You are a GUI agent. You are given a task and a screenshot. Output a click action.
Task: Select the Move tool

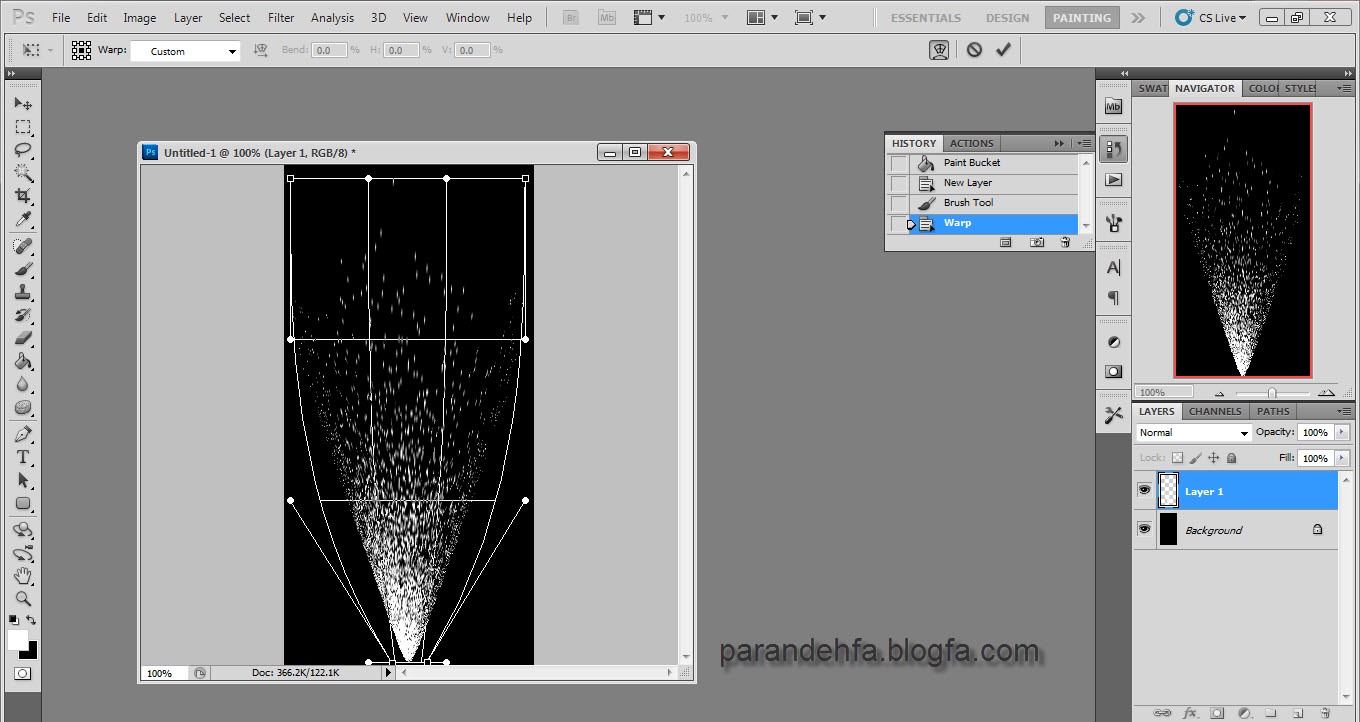pos(23,104)
